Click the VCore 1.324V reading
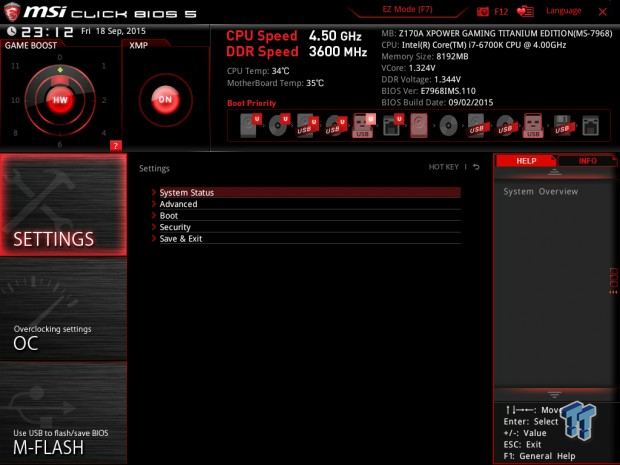Image resolution: width=620 pixels, height=465 pixels. (x=408, y=68)
